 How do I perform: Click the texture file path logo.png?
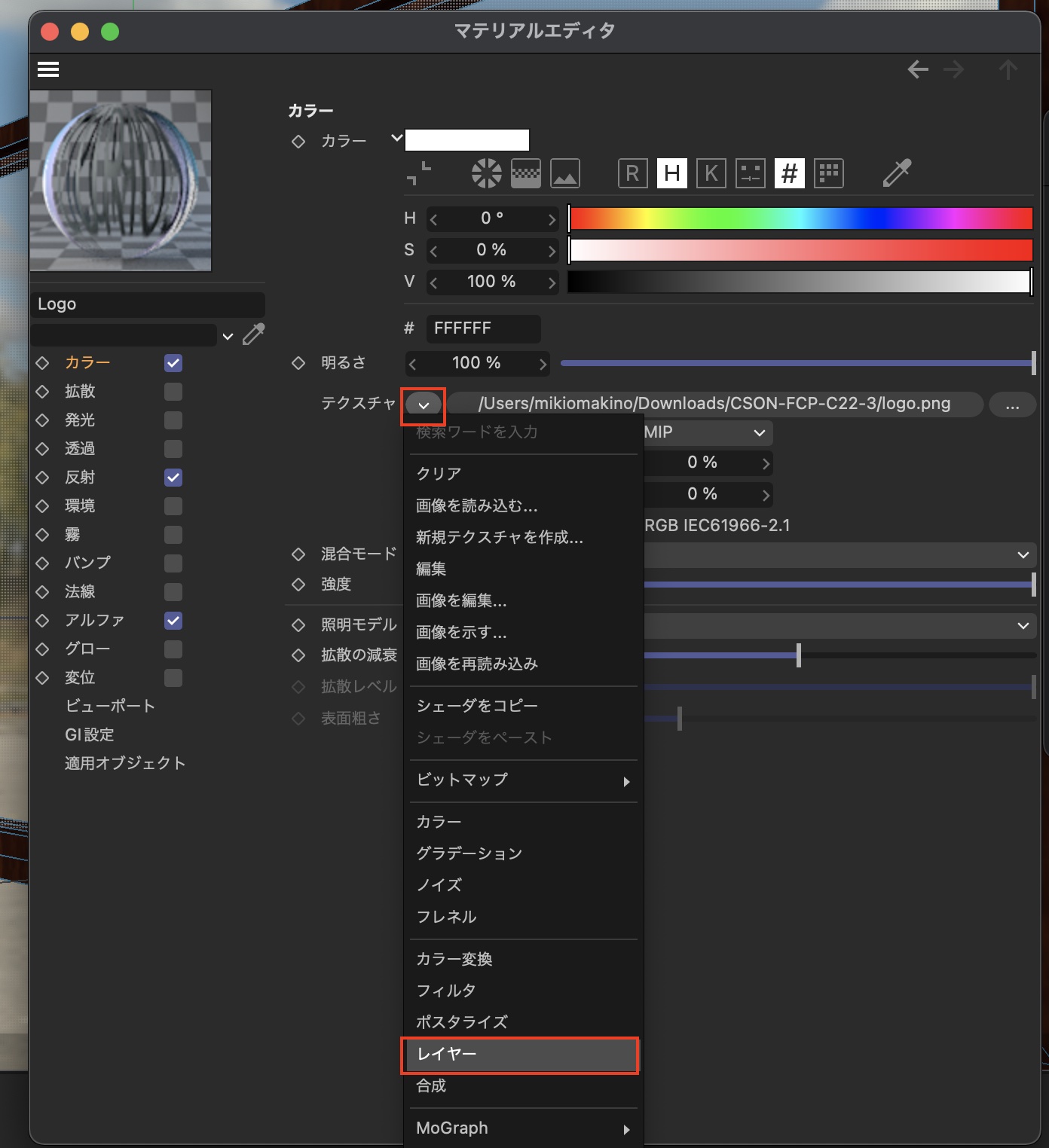tap(714, 404)
